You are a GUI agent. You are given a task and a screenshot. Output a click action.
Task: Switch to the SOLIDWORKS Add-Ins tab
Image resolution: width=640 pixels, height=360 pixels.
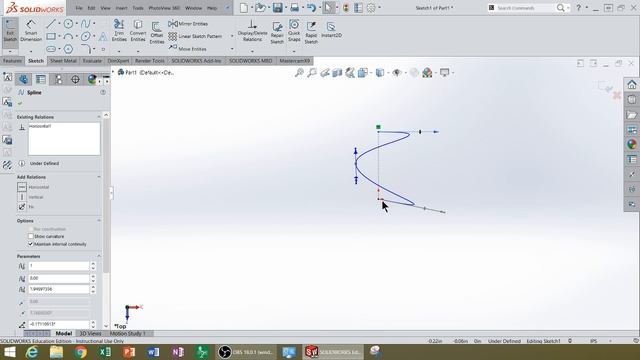(x=196, y=61)
